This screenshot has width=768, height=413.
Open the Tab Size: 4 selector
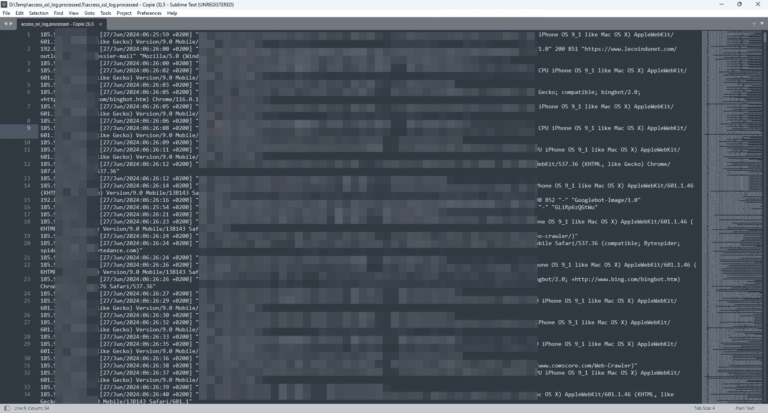click(704, 408)
